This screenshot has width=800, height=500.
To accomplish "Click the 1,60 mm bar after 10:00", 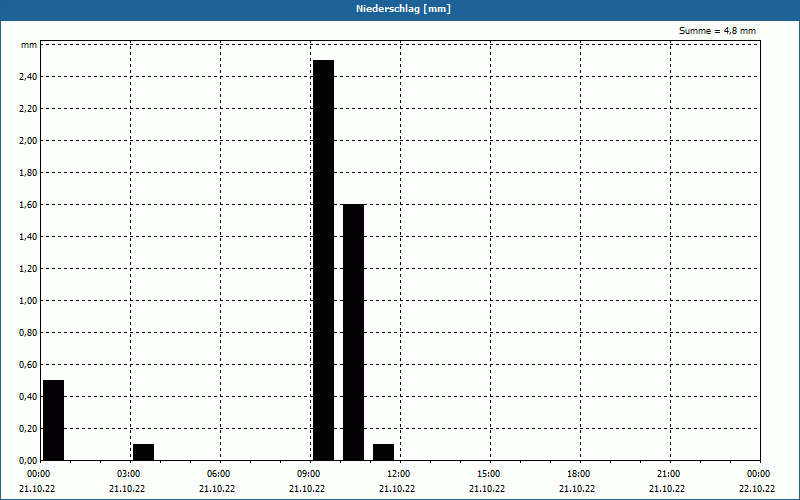I will [354, 332].
